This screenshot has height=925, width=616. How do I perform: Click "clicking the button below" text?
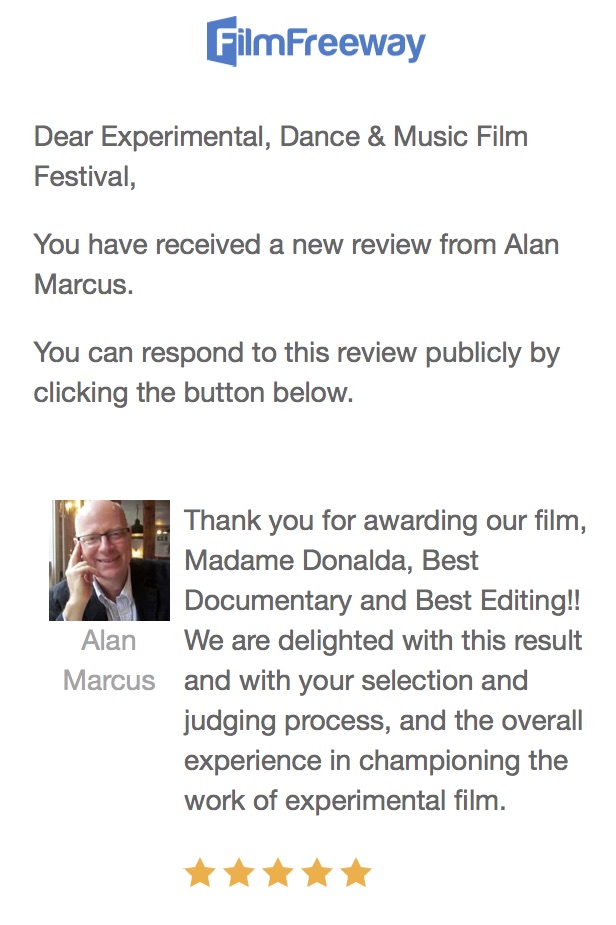193,393
